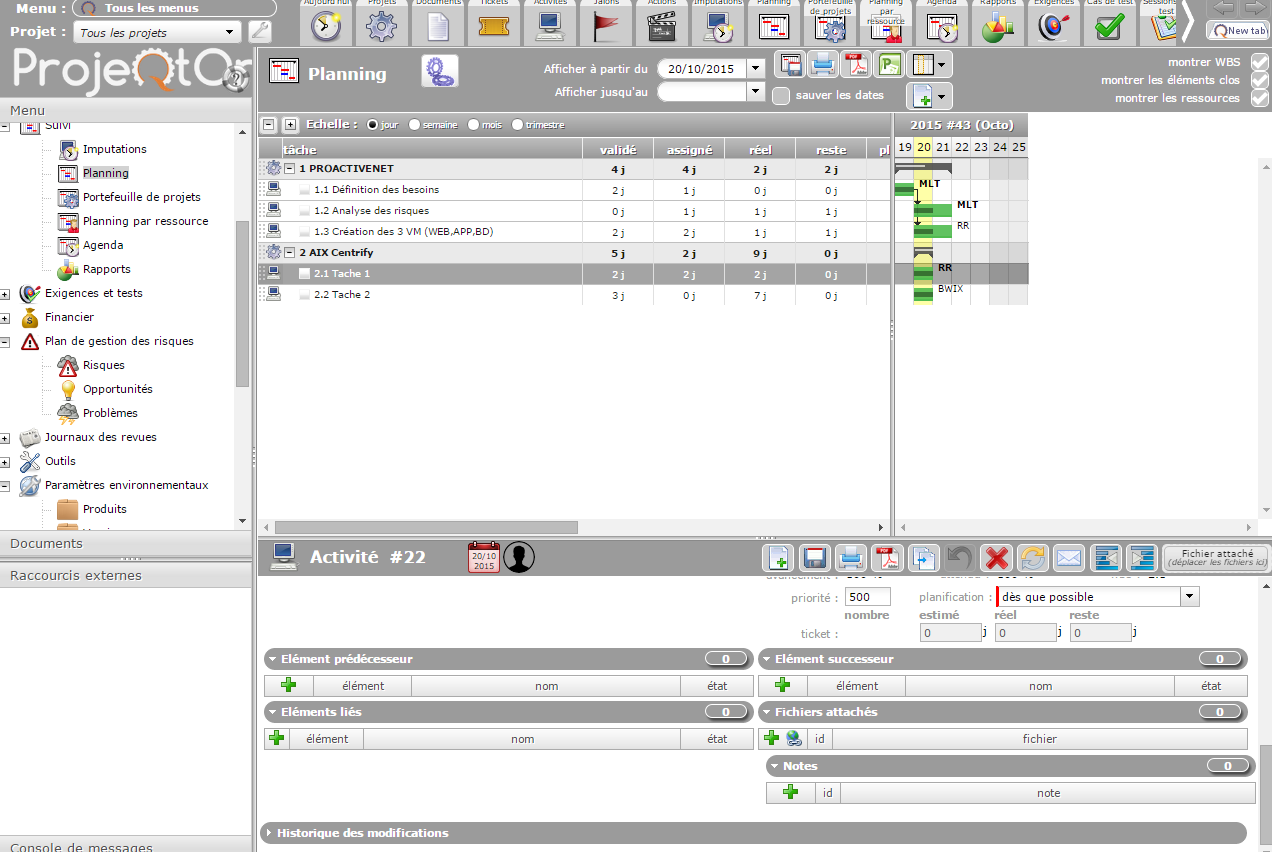The height and width of the screenshot is (852, 1272).
Task: Enable the 'sauver les dates' checkbox
Action: 781,95
